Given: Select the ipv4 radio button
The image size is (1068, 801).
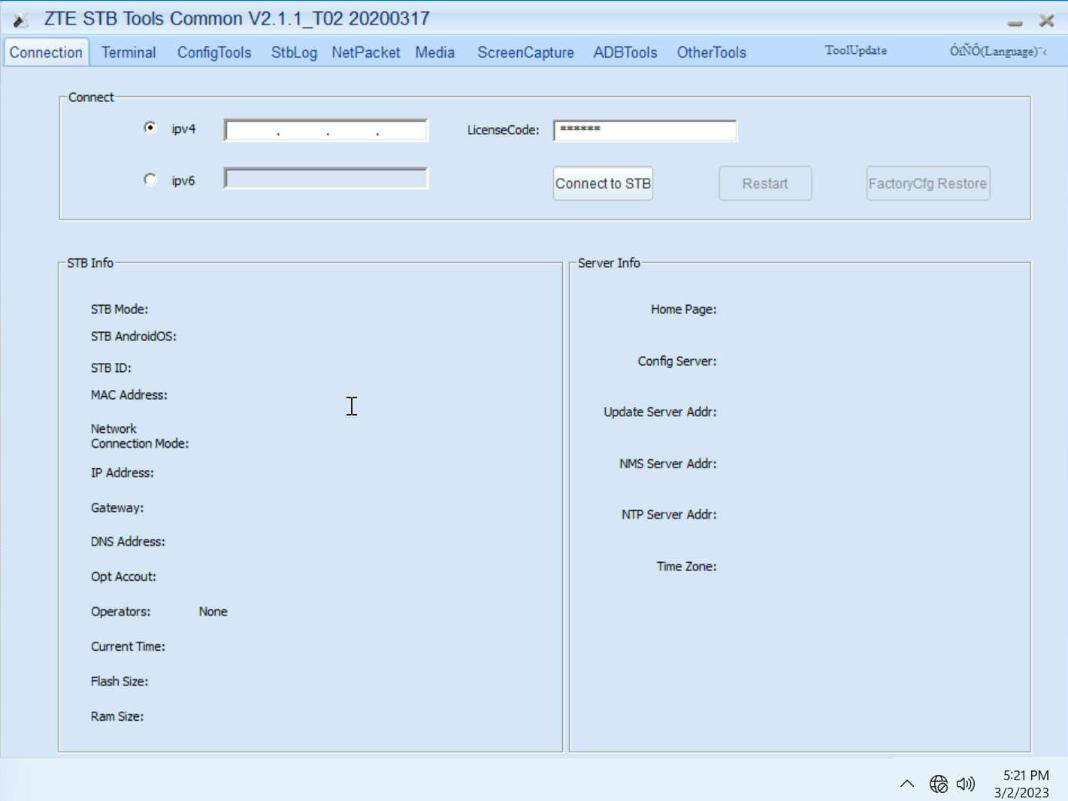Looking at the screenshot, I should click(150, 128).
